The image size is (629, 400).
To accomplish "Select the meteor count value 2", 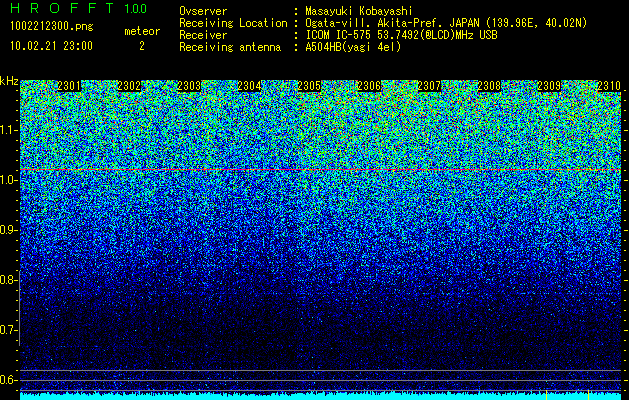I will click(142, 46).
